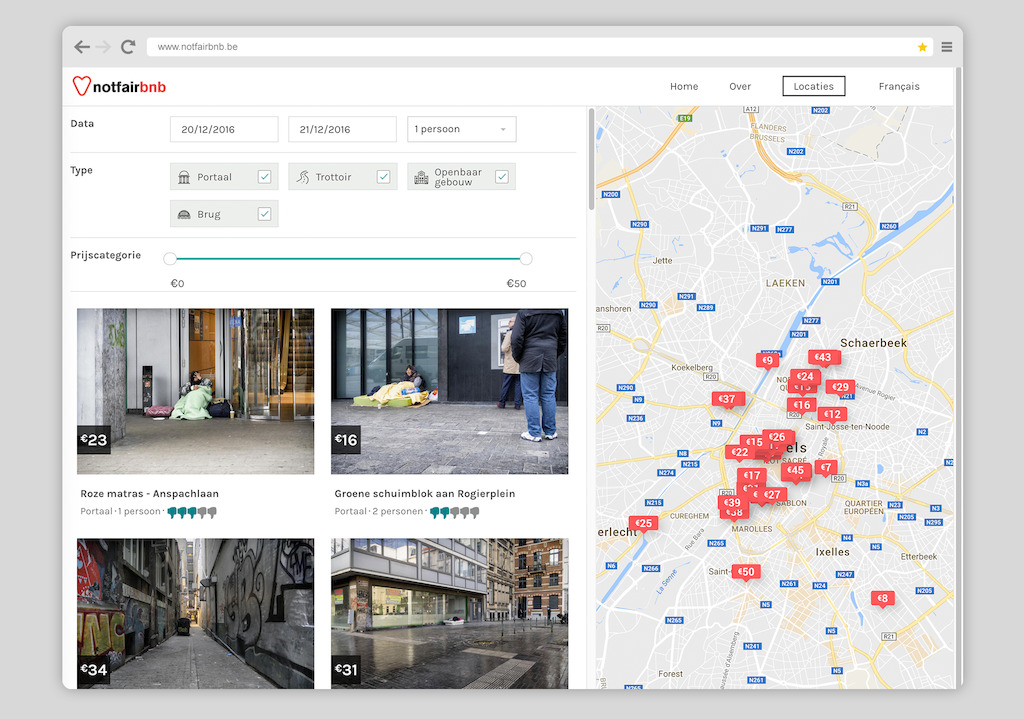
Task: Click the notfairbnb heart logo
Action: pos(82,86)
